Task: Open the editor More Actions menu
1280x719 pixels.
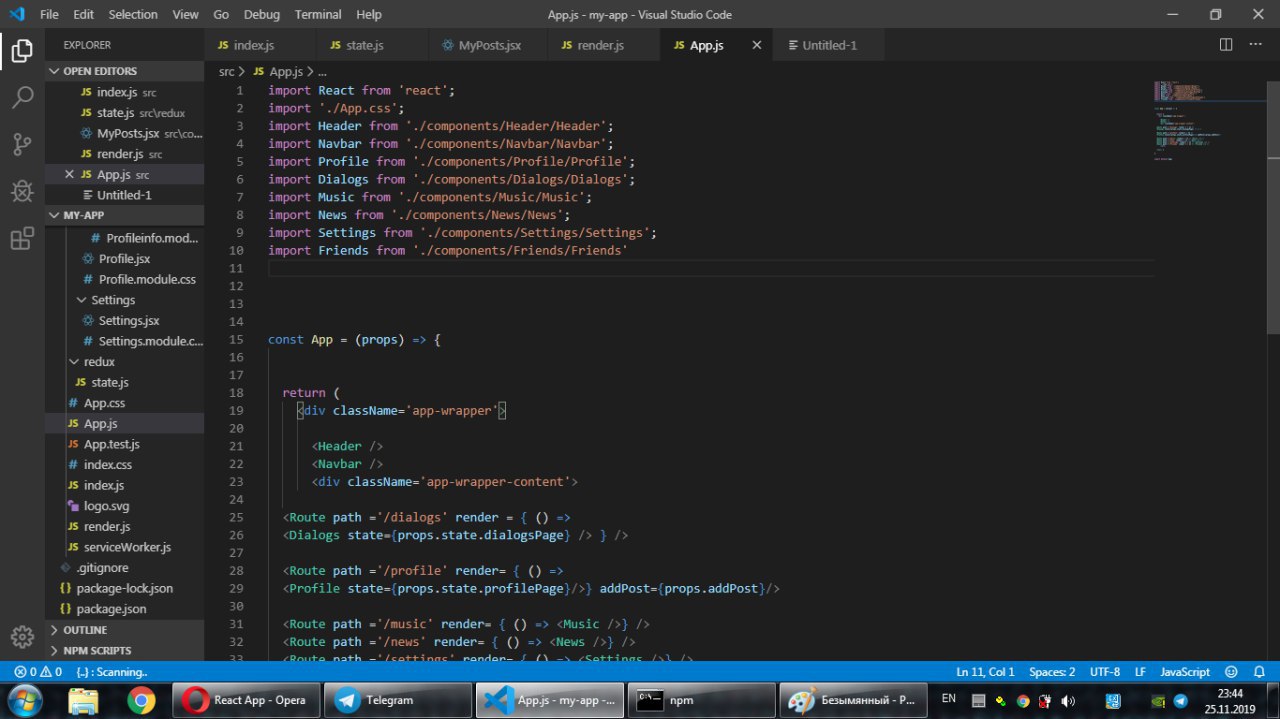Action: tap(1256, 45)
